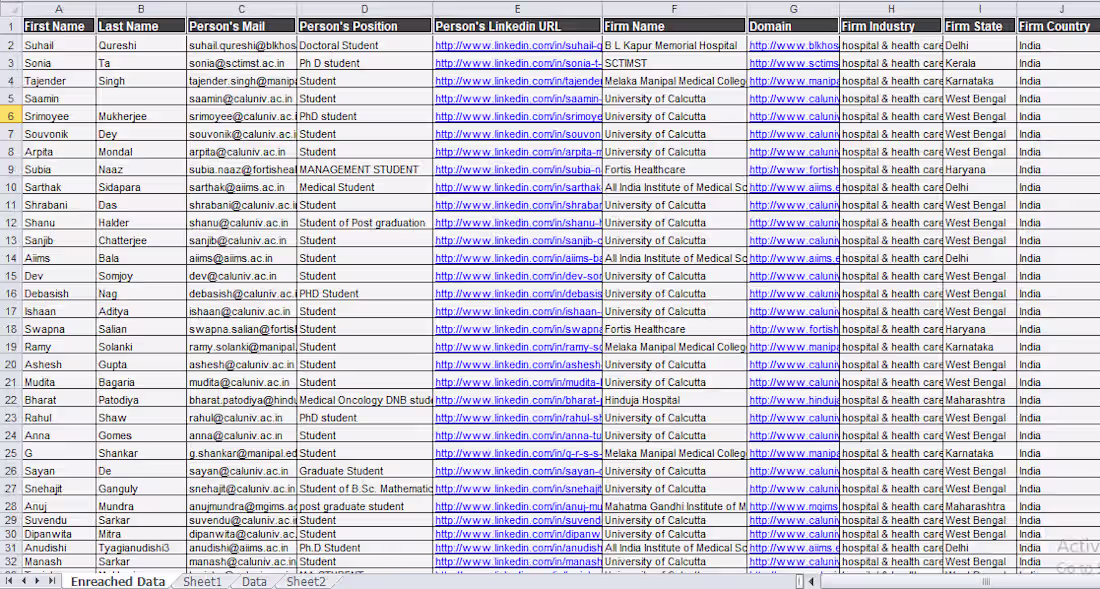This screenshot has height=589, width=1100.
Task: Click the "Person's Position" header cell
Action: (365, 26)
